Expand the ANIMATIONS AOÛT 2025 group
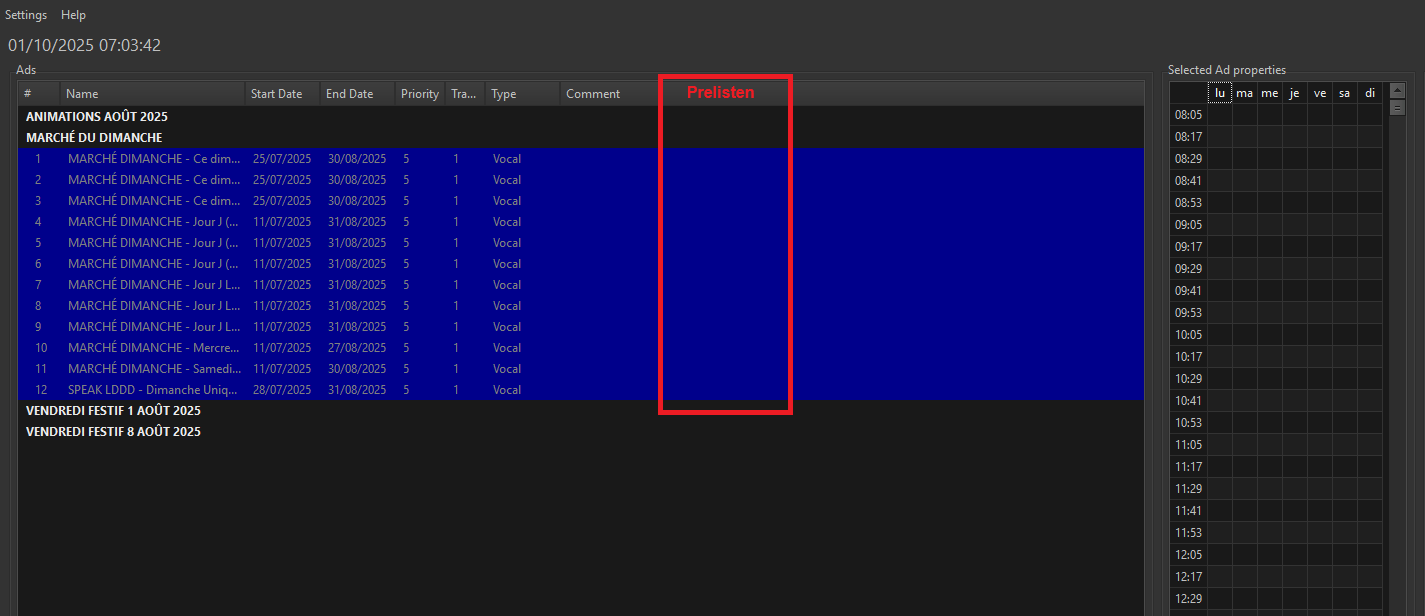This screenshot has height=616, width=1425. click(97, 117)
